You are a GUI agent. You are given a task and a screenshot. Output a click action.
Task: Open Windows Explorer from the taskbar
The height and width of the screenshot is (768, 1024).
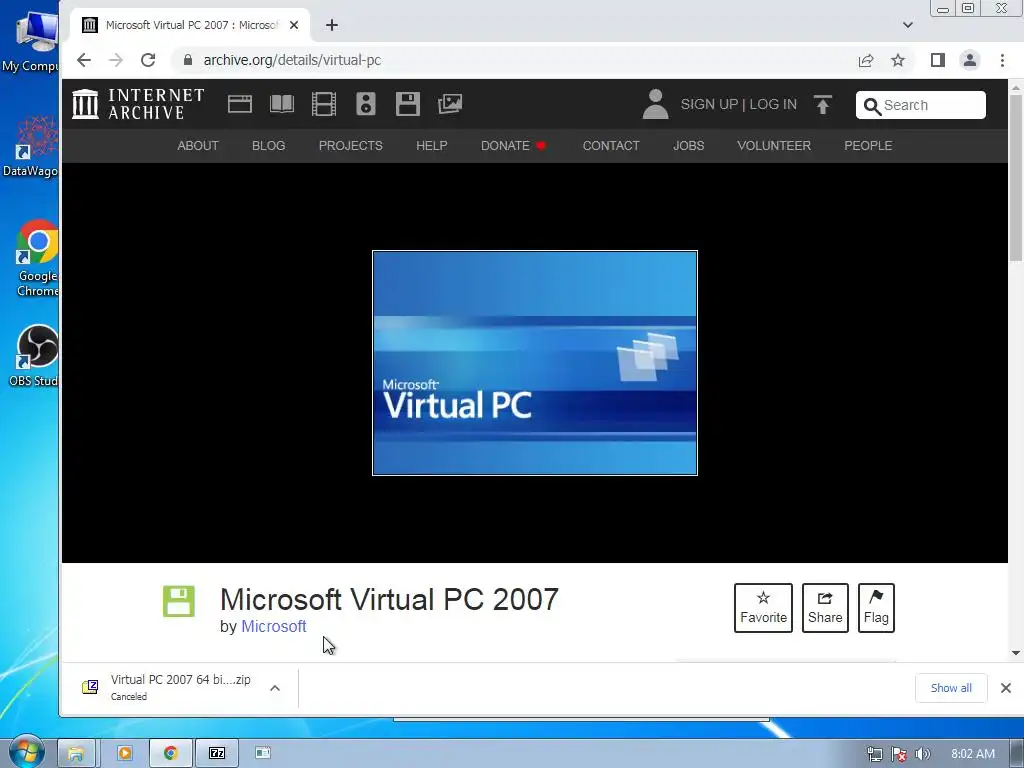tap(76, 753)
